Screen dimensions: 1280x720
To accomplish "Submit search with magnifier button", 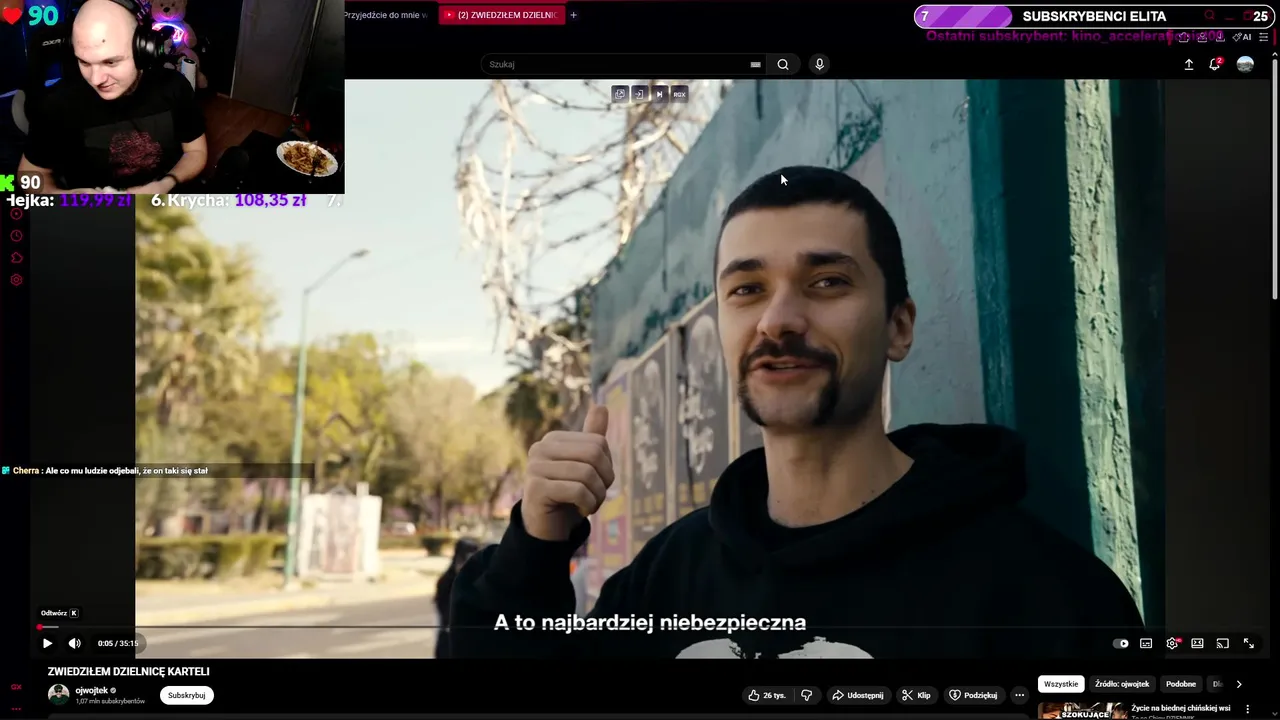I will [x=783, y=64].
